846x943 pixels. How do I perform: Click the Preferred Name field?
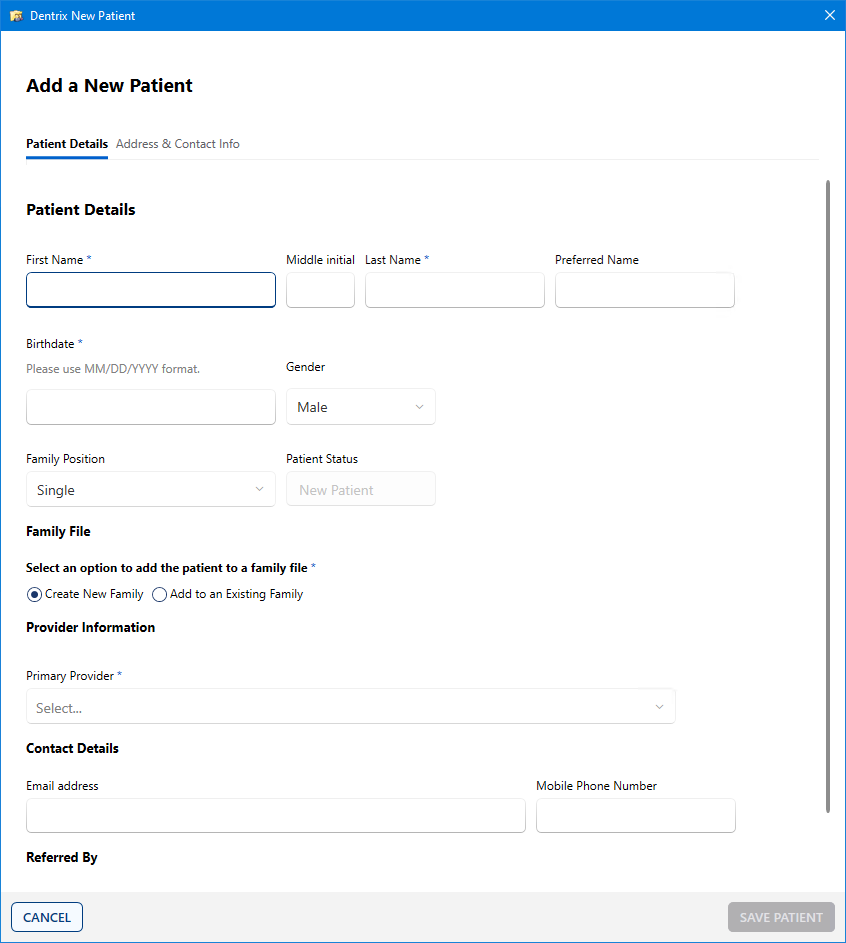[x=644, y=290]
